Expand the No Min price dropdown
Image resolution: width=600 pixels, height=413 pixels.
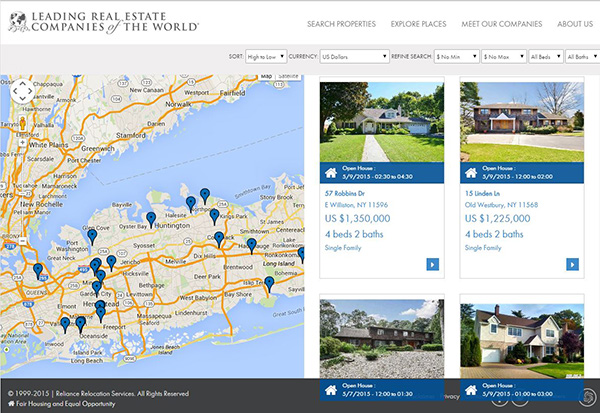(455, 56)
